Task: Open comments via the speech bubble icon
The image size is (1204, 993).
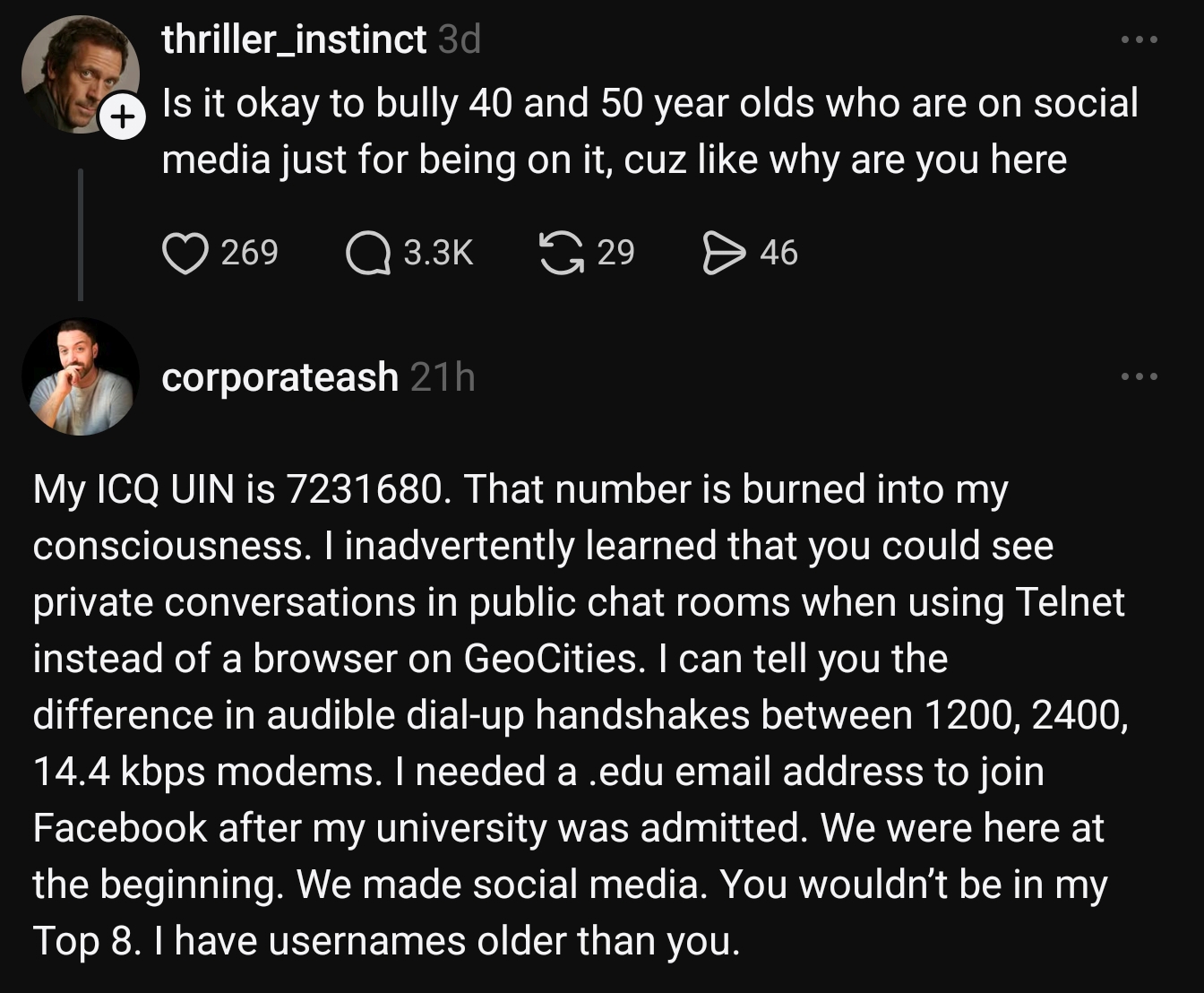Action: pyautogui.click(x=367, y=253)
